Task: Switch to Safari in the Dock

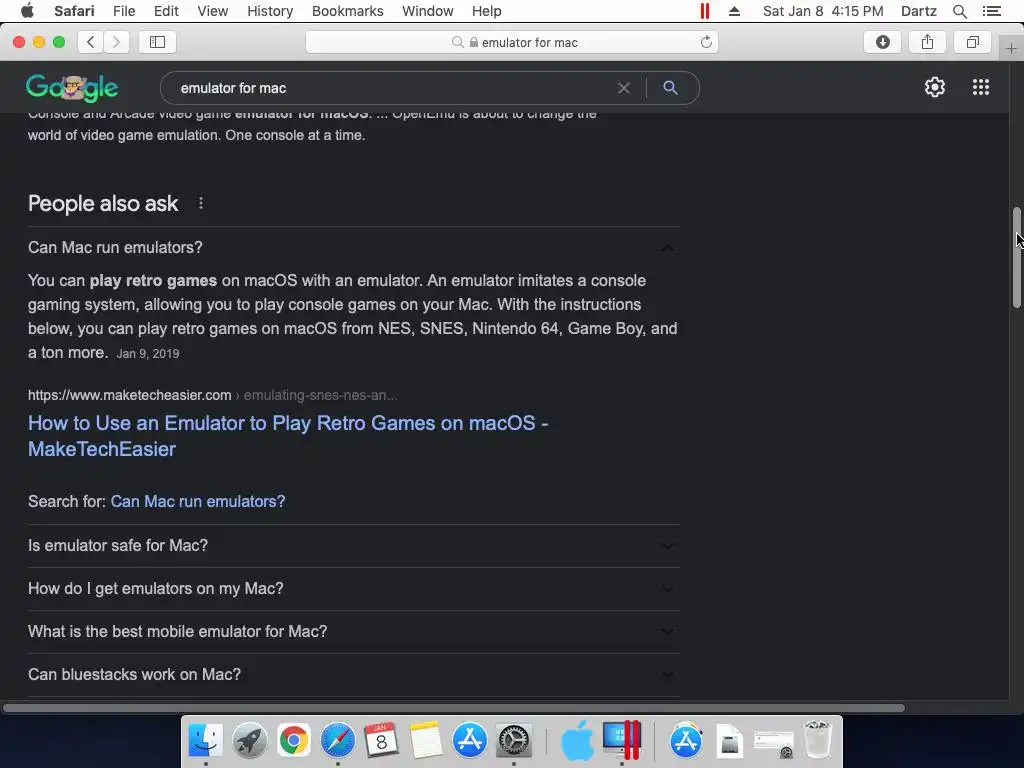Action: (338, 741)
